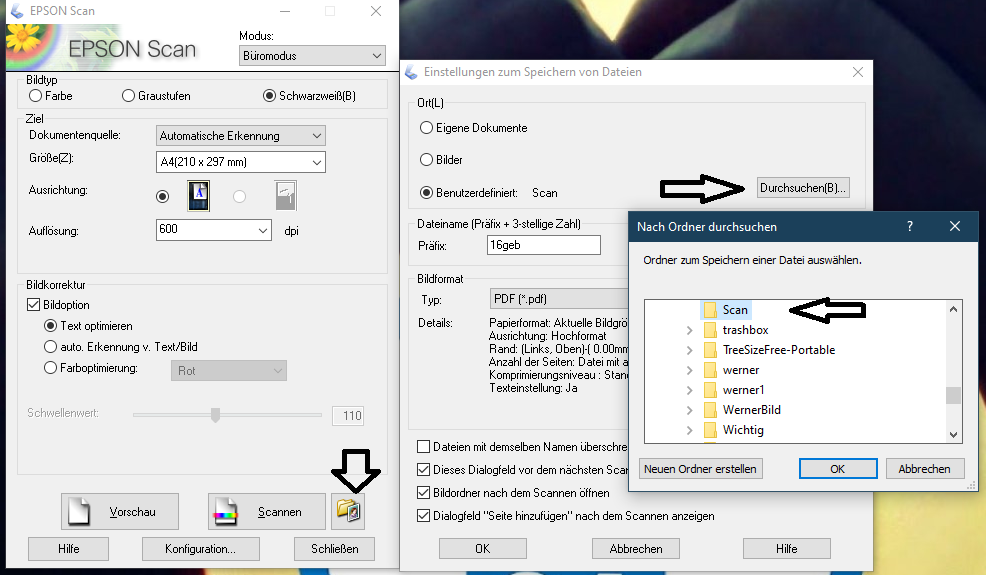Open the Auflösung resolution dropdown
This screenshot has height=575, width=986.
click(x=214, y=230)
